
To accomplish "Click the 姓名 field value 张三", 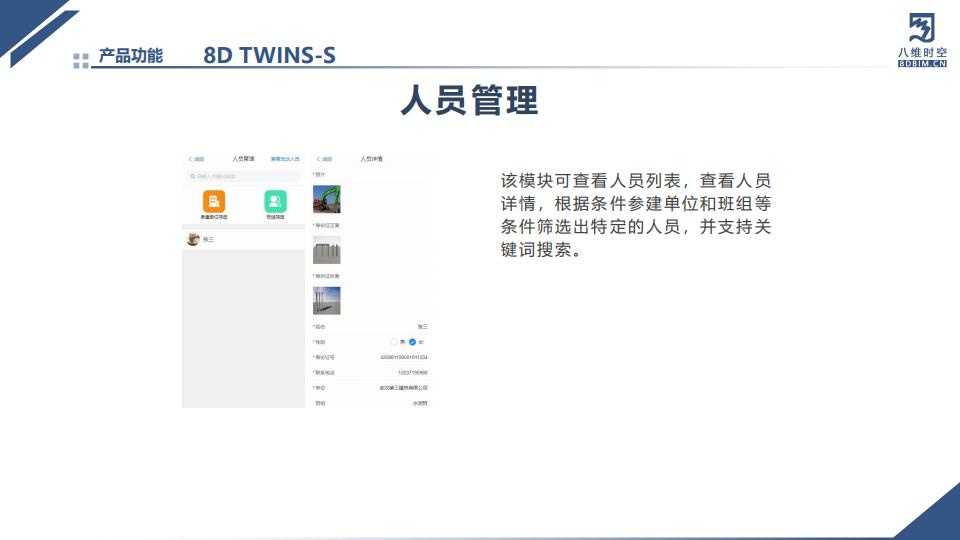I will point(422,327).
